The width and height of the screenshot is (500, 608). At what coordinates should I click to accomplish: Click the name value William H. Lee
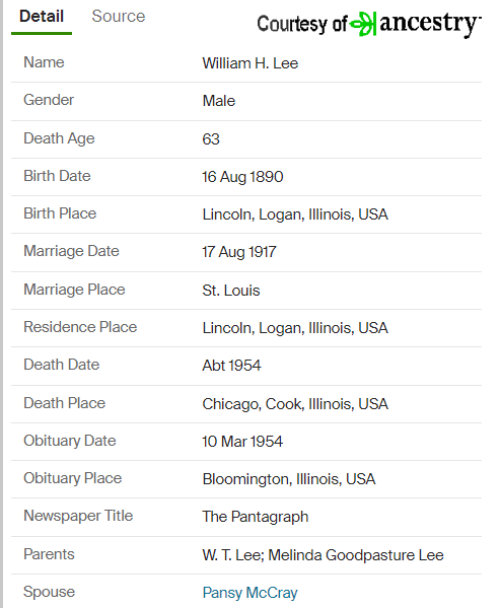tap(250, 63)
